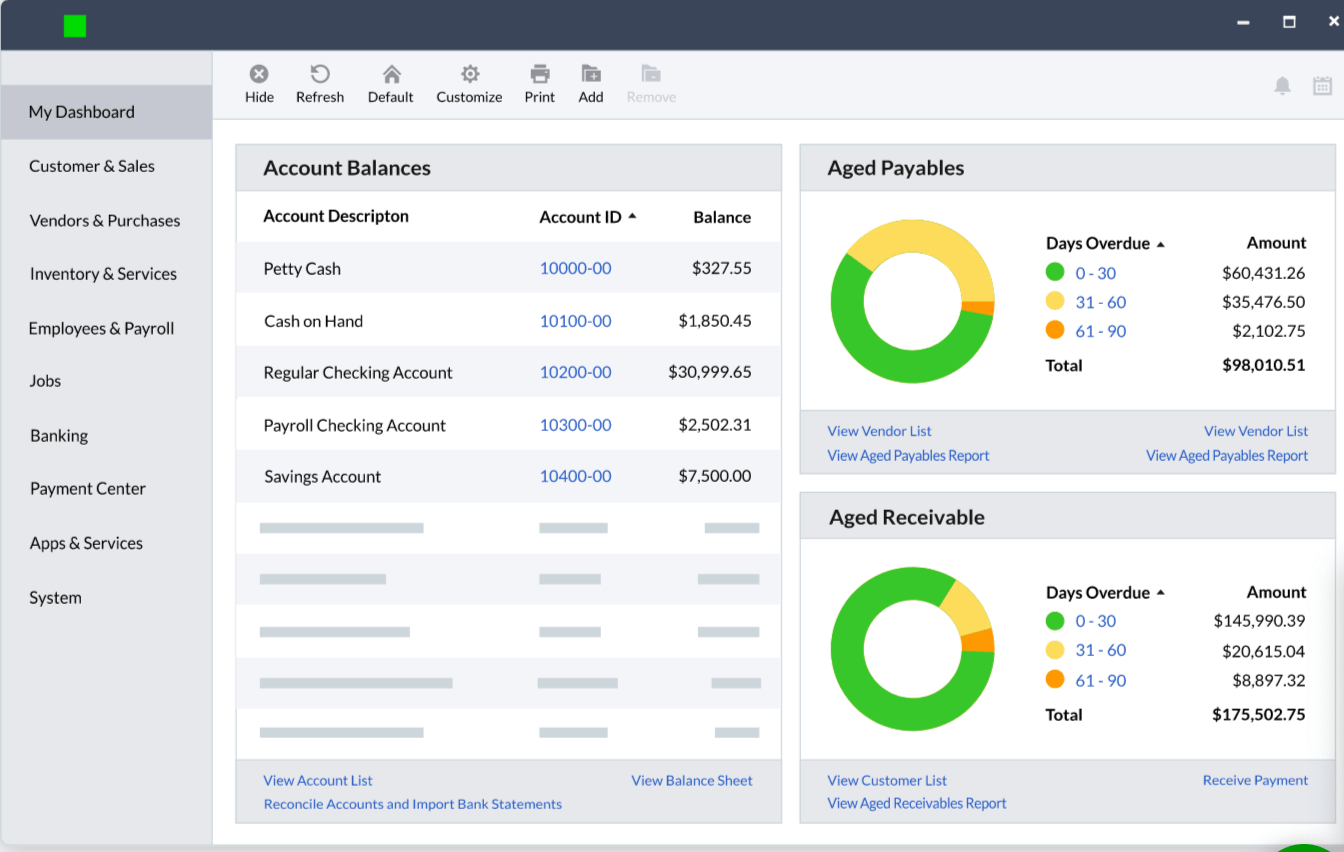The height and width of the screenshot is (852, 1344).
Task: Click the Hide toolbar icon
Action: pos(259,75)
